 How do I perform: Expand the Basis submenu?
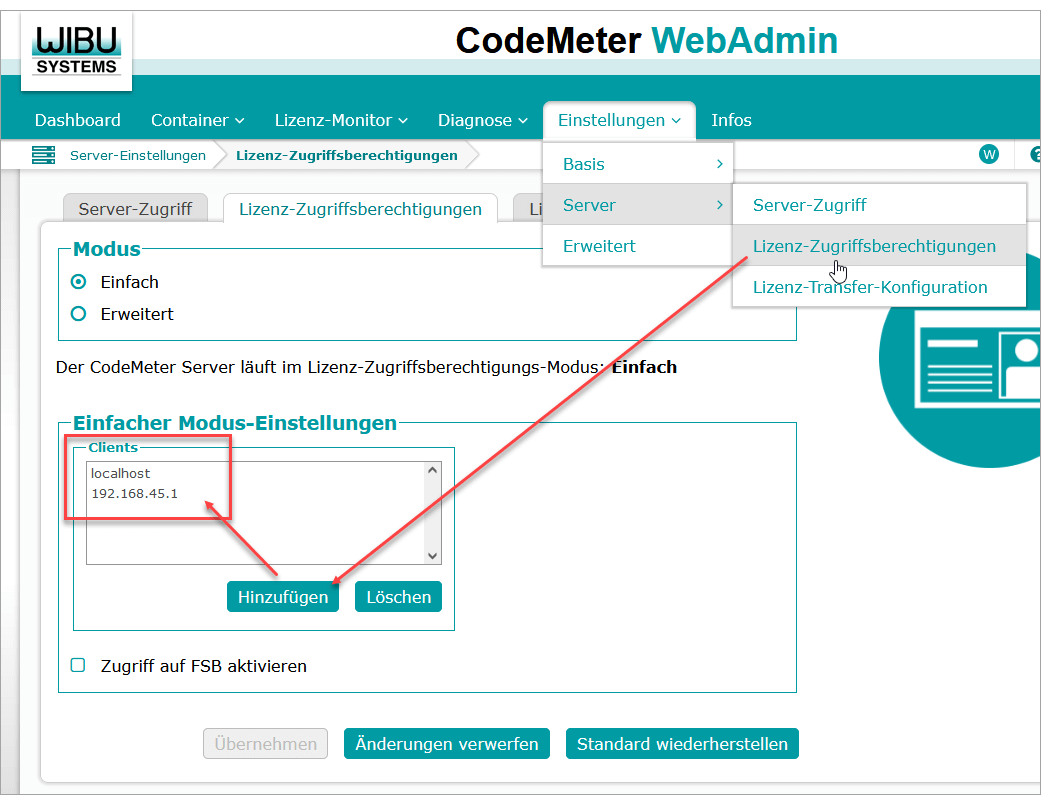tap(638, 164)
